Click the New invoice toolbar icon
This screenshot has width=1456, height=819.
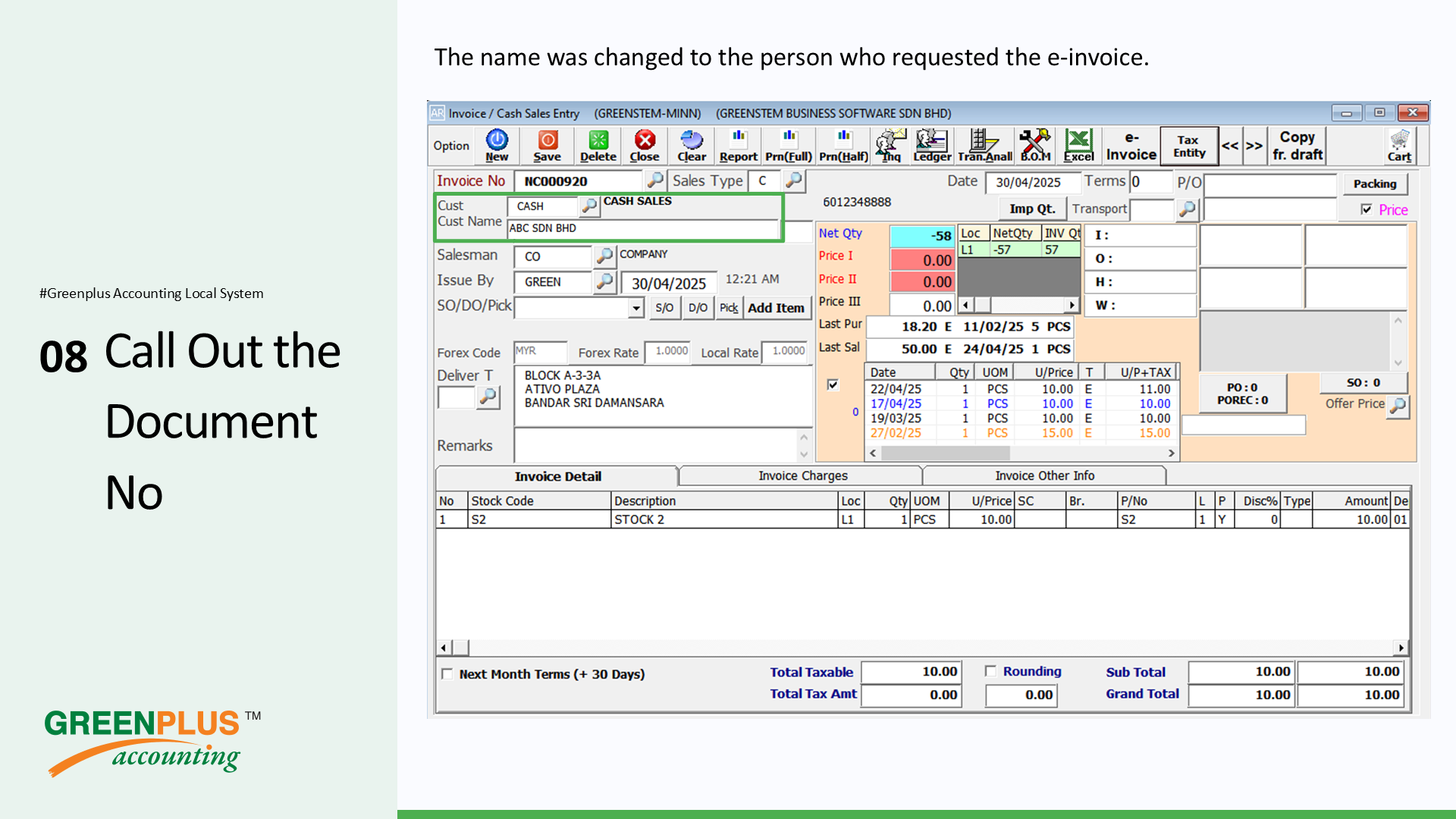[497, 146]
